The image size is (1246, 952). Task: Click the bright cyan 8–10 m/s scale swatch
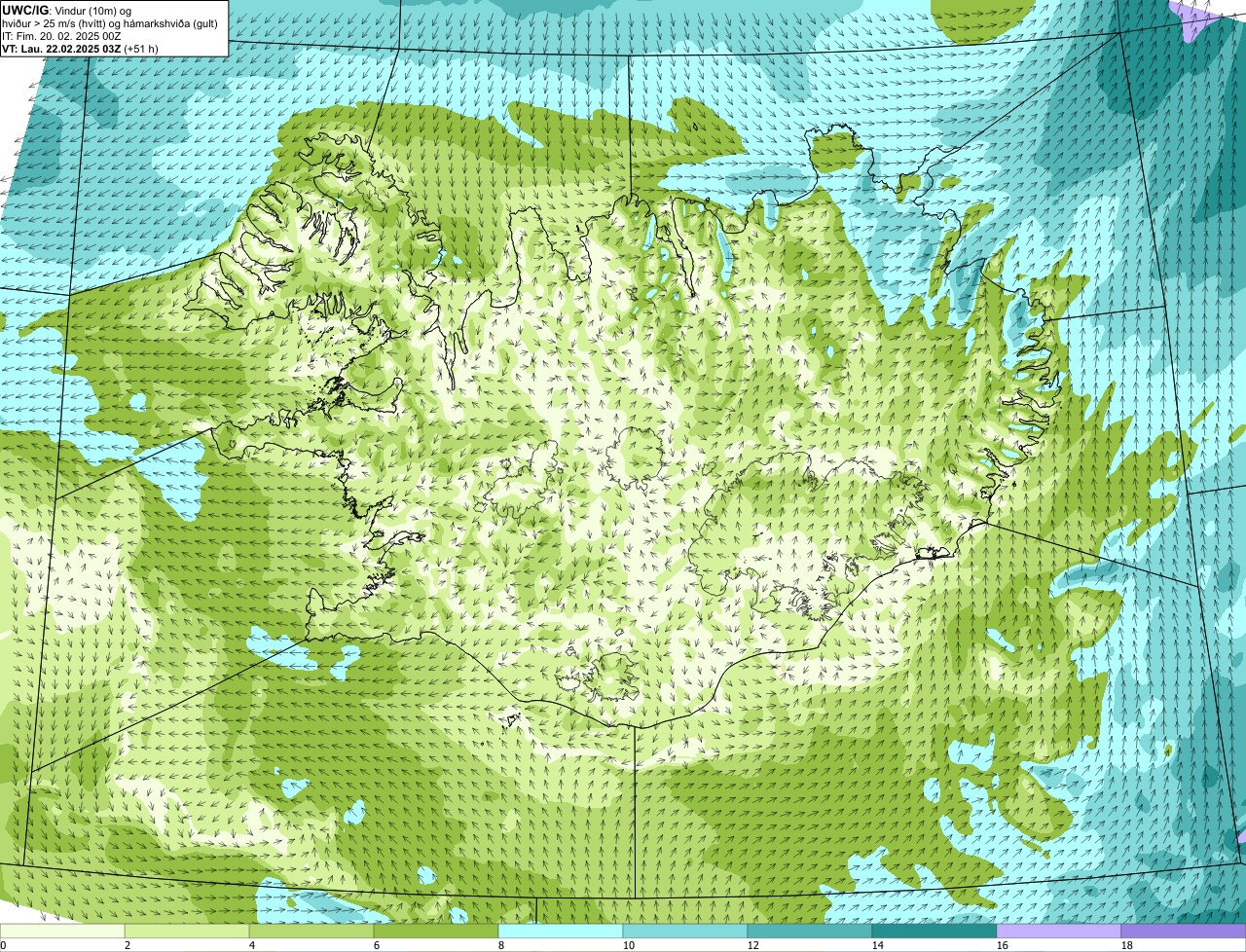(561, 932)
